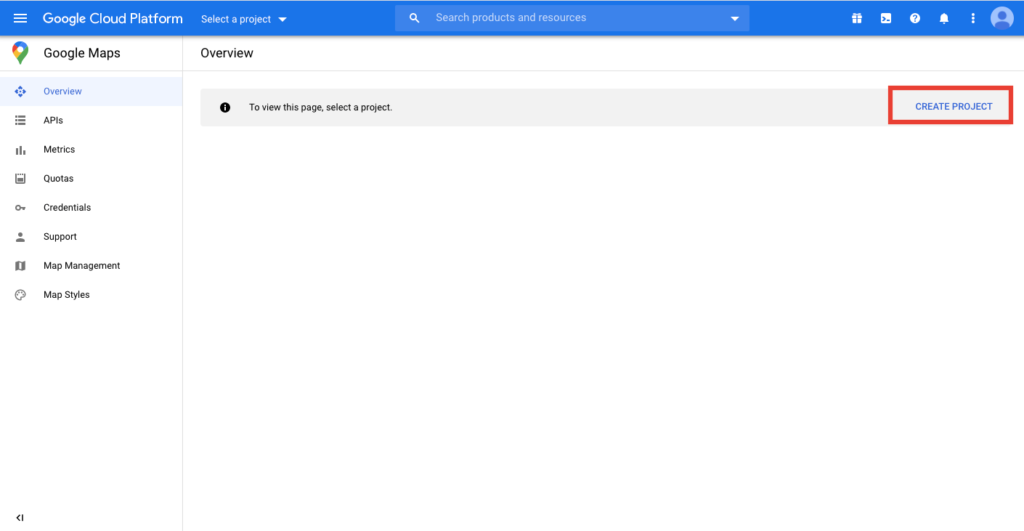Collapse the sidebar with the bottom arrow
1024x531 pixels.
(20, 517)
